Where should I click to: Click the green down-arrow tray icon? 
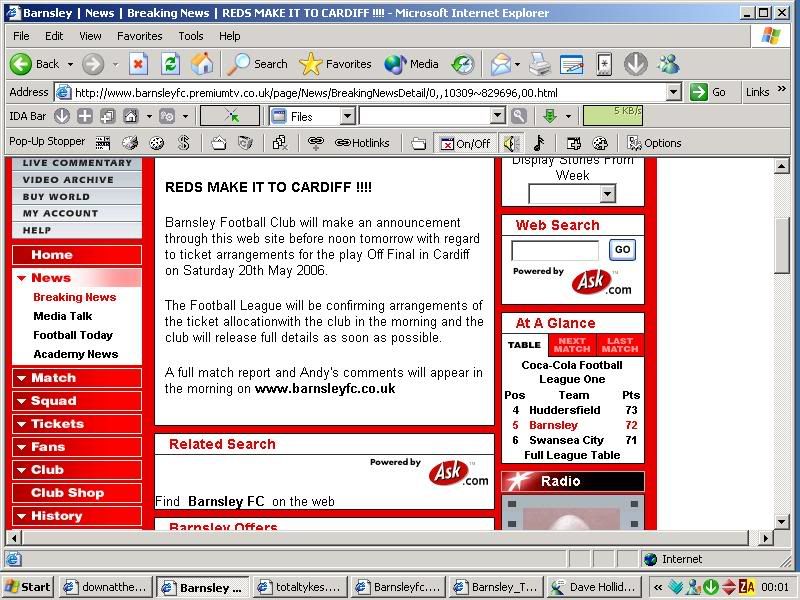coord(711,587)
